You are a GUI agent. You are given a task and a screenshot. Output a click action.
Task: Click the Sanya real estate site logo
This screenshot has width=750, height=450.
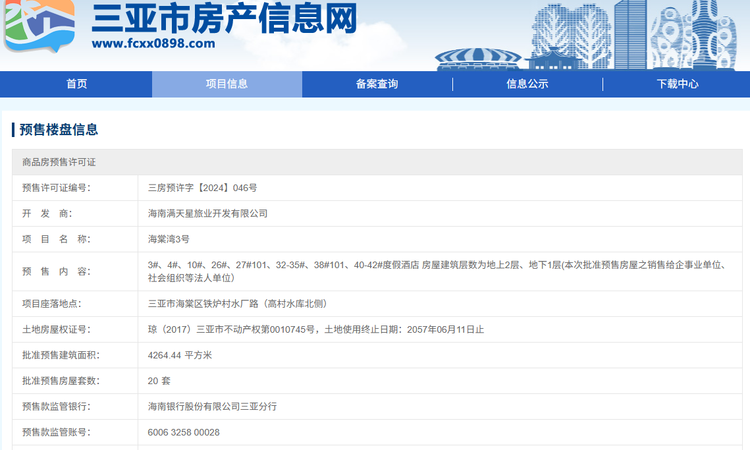pyautogui.click(x=39, y=25)
